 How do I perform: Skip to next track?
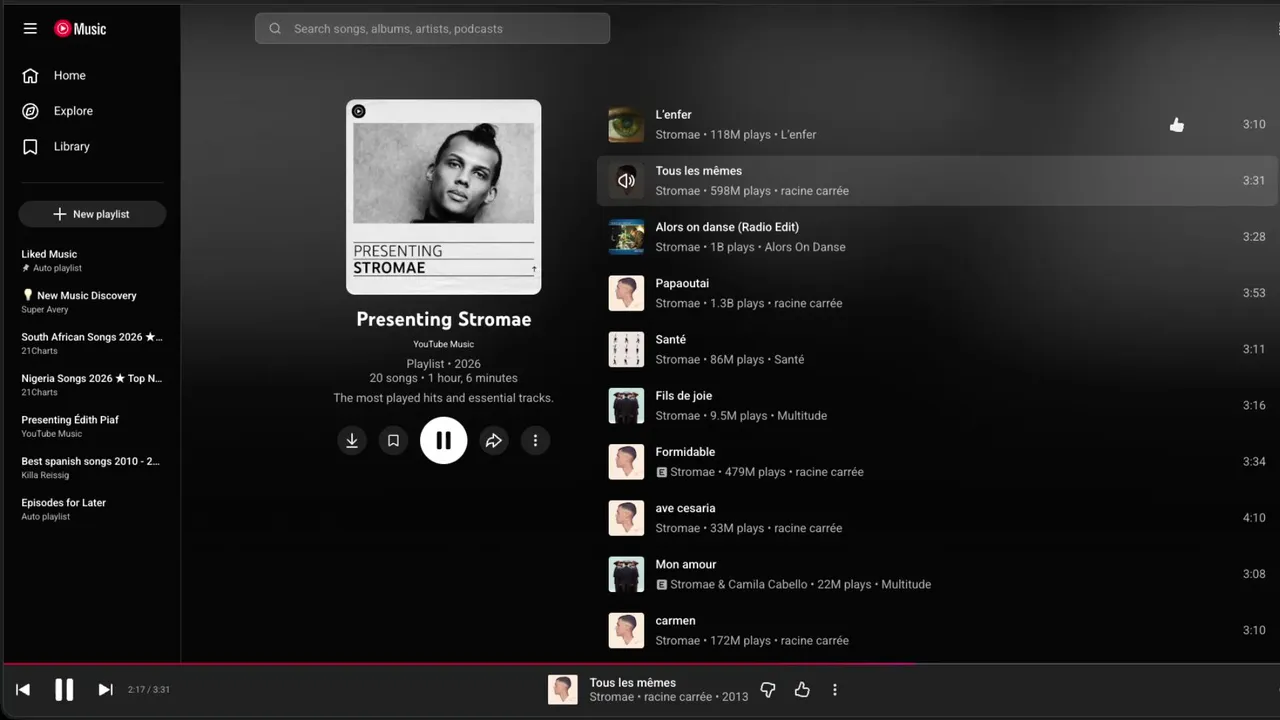coord(105,689)
